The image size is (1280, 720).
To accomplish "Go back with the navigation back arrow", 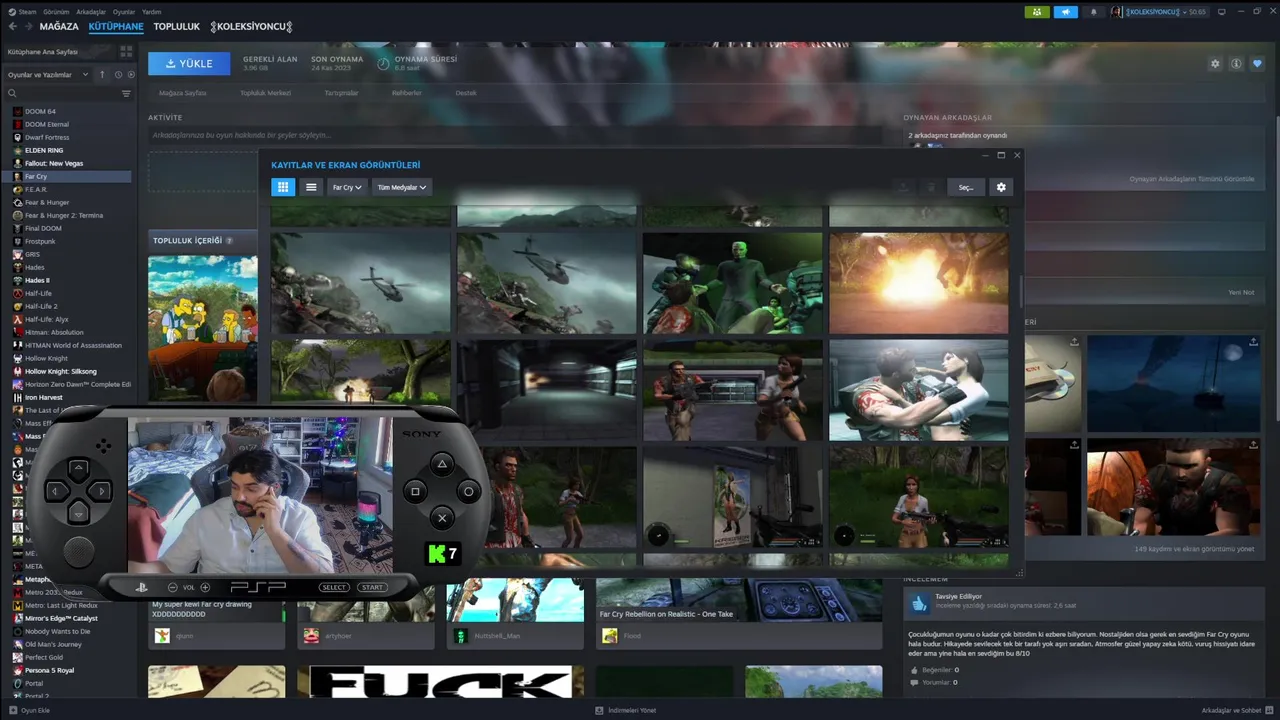I will coord(13,27).
